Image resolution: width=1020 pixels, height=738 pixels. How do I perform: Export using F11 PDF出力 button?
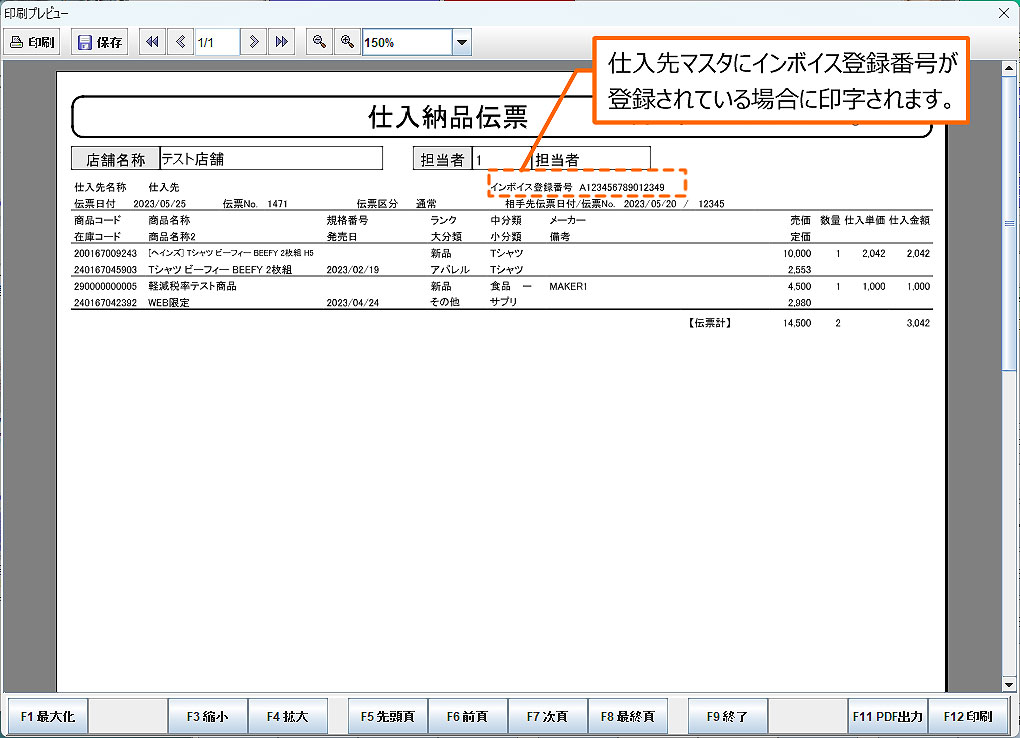887,716
